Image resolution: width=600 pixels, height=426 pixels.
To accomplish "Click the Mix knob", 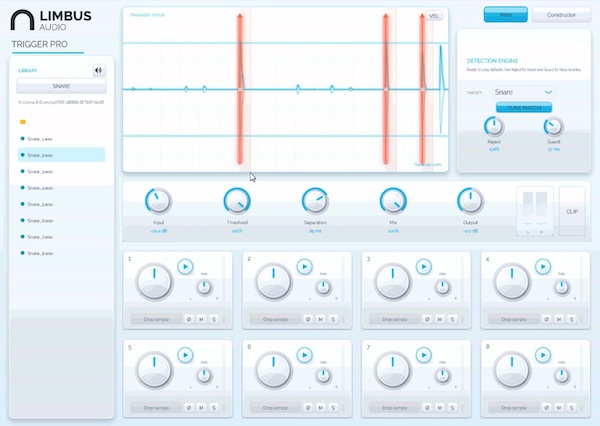I will 393,201.
